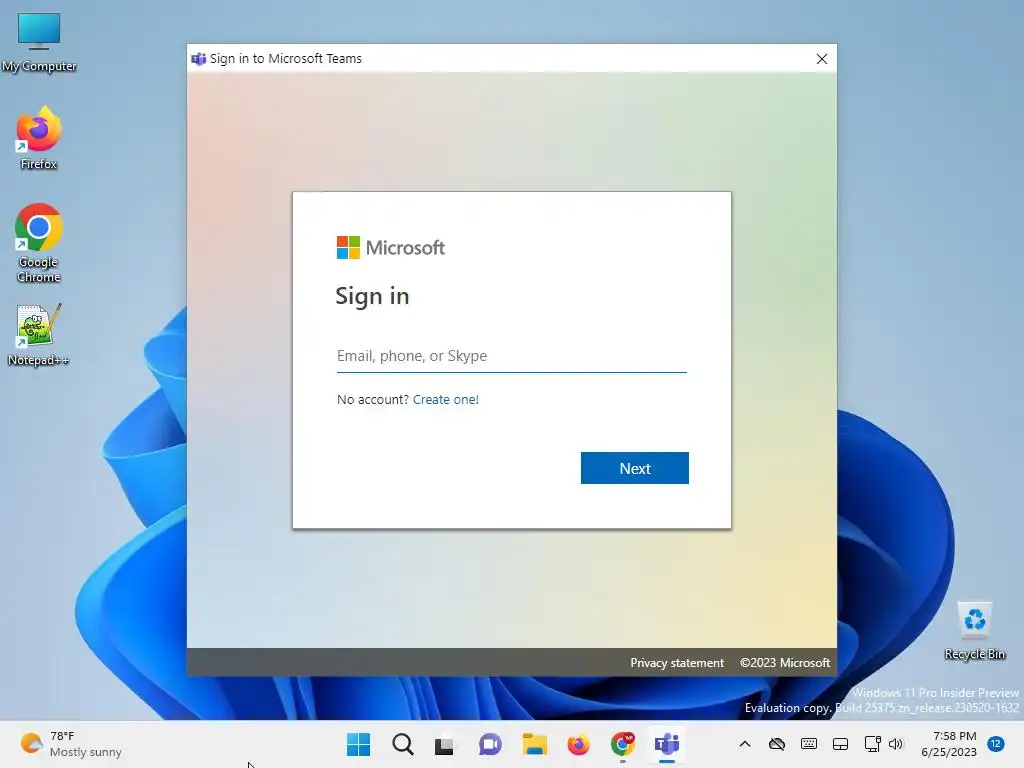Open Google Chrome from the taskbar

[622, 744]
